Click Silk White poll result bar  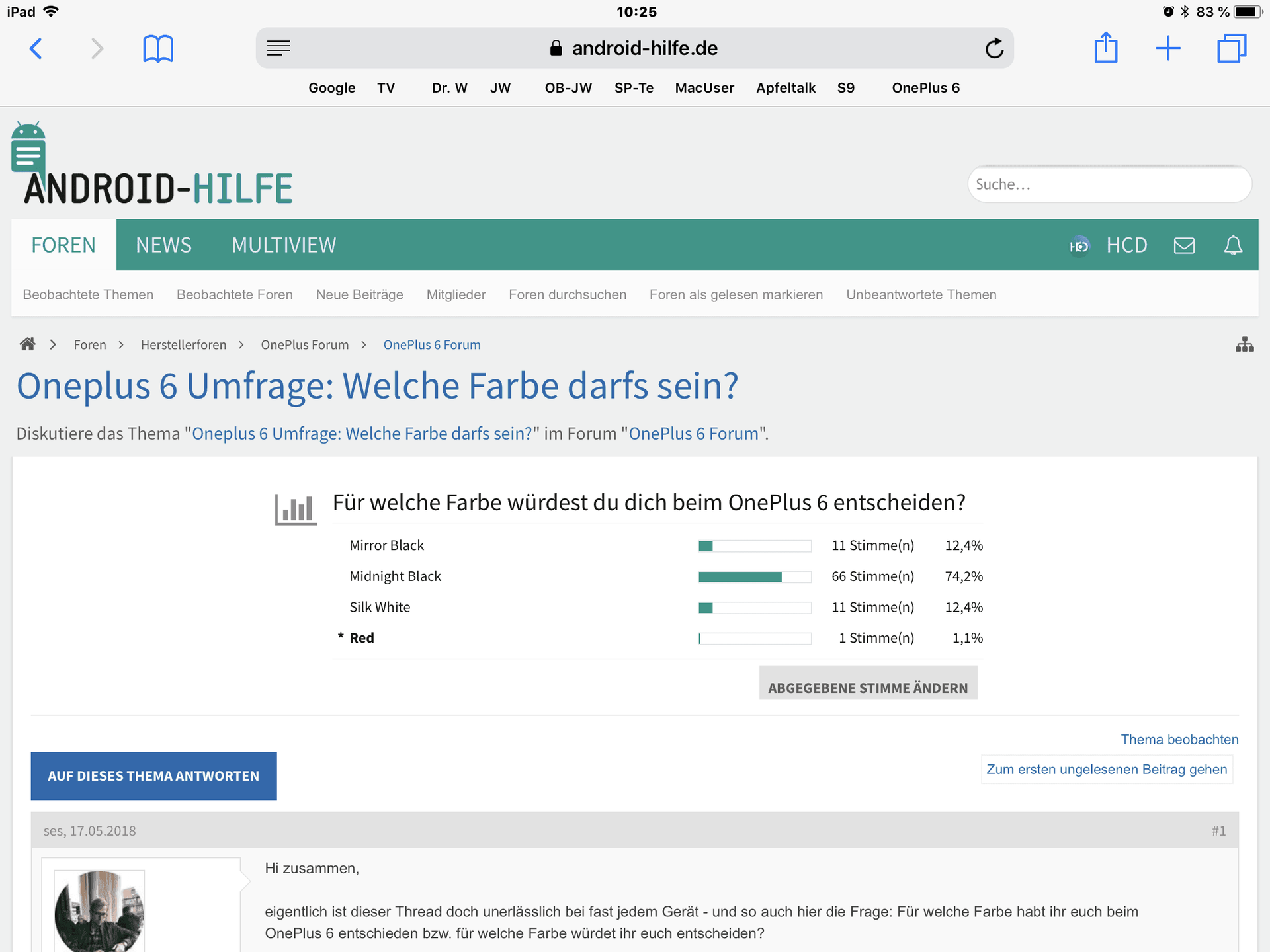tap(755, 607)
